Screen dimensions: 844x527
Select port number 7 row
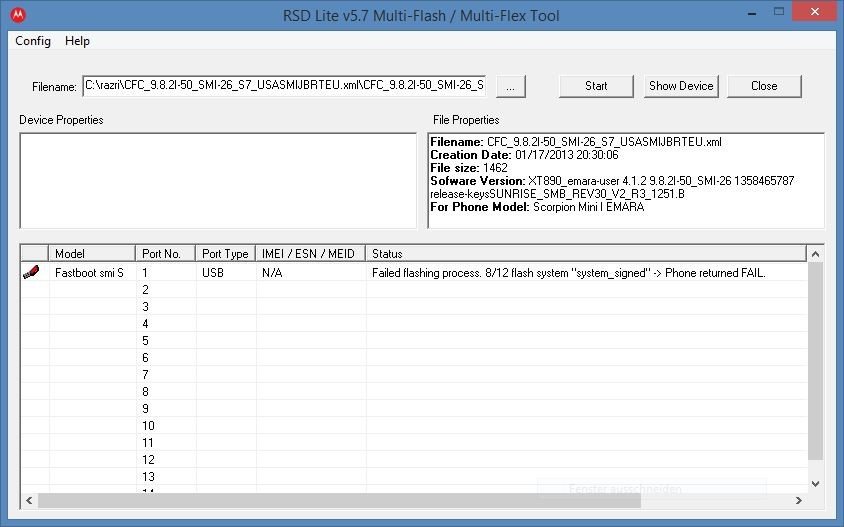pyautogui.click(x=413, y=375)
